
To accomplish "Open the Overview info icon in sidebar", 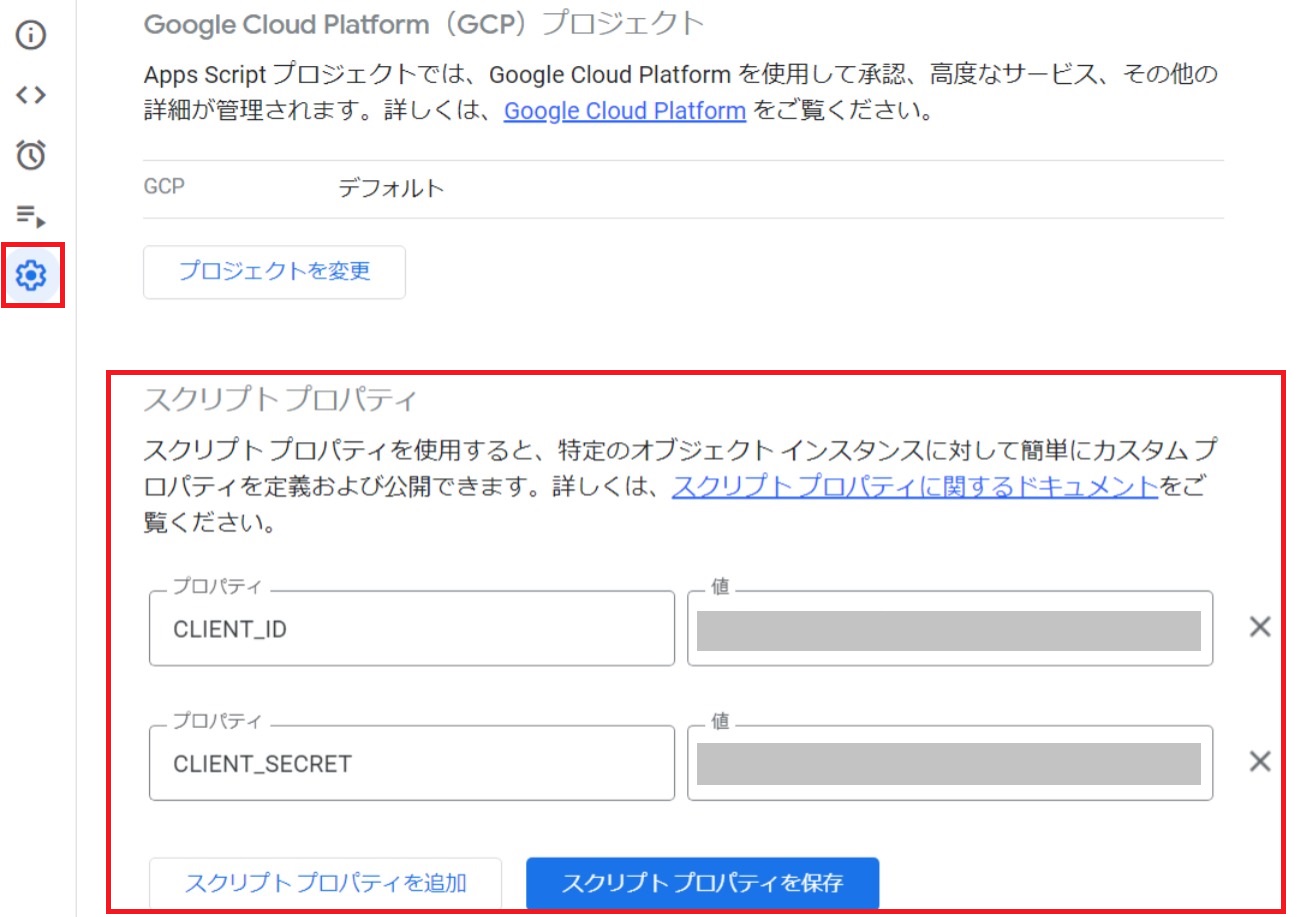I will click(x=31, y=36).
